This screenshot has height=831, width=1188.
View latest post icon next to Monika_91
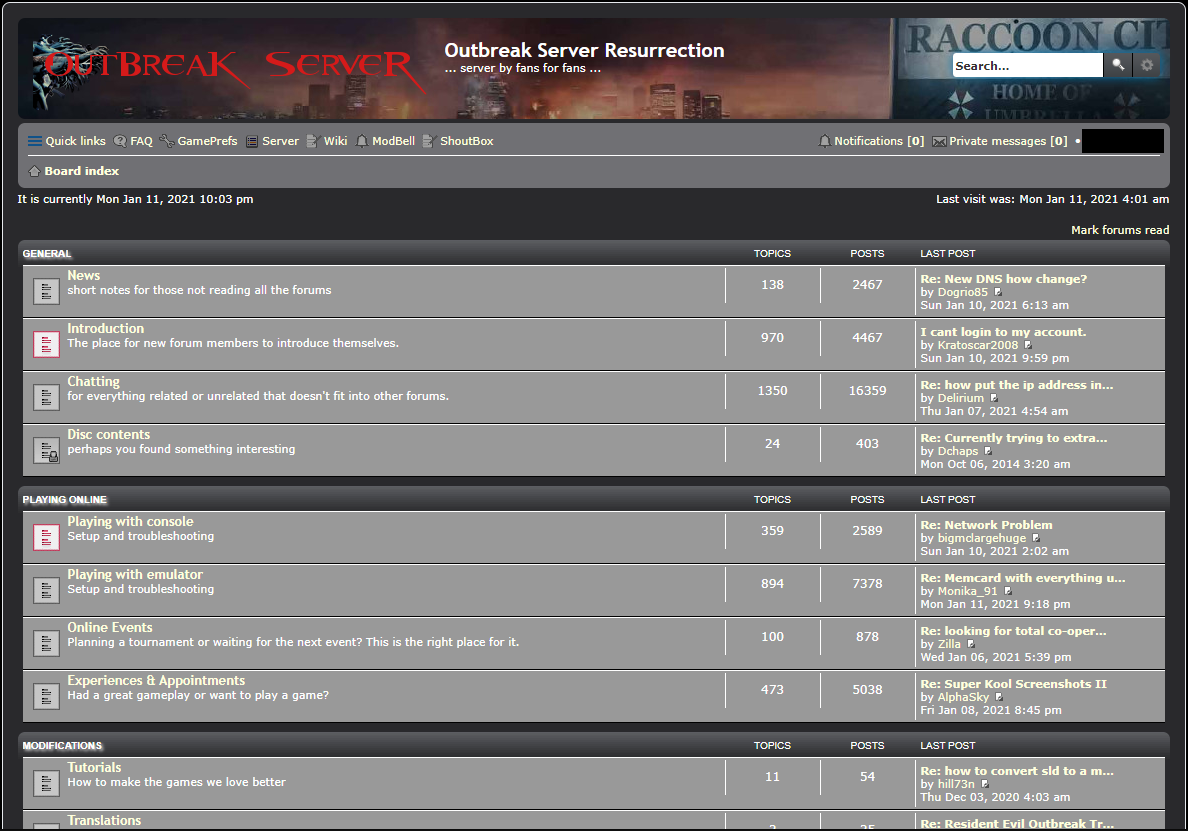(1008, 592)
